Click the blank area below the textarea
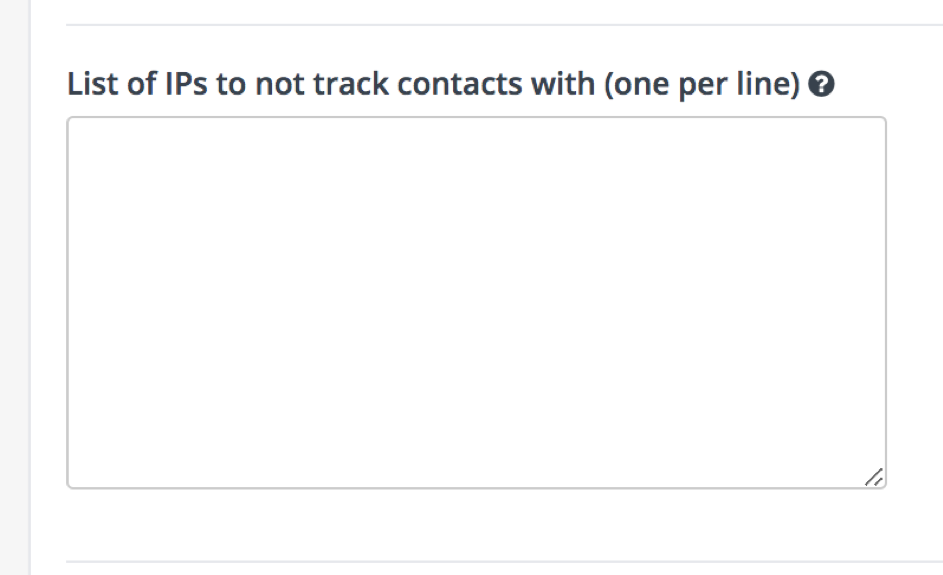 (476, 524)
